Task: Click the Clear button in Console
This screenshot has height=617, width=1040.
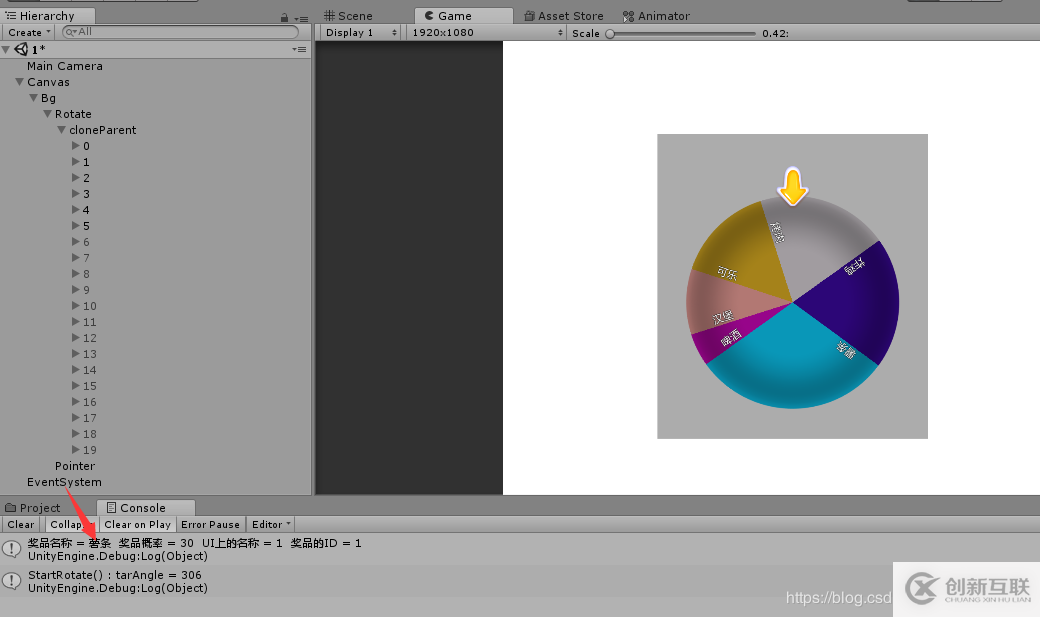Action: pos(21,524)
